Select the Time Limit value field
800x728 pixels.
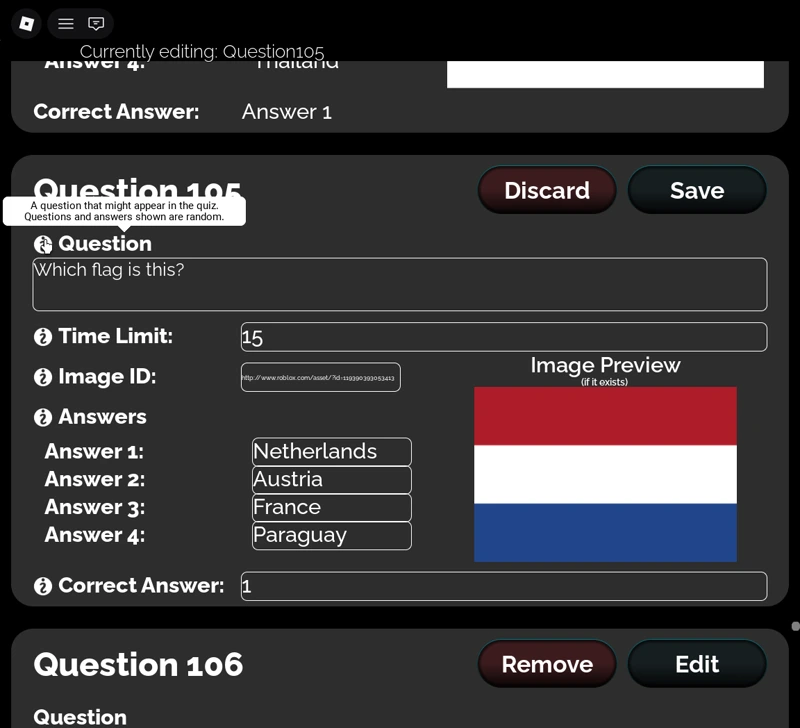503,337
